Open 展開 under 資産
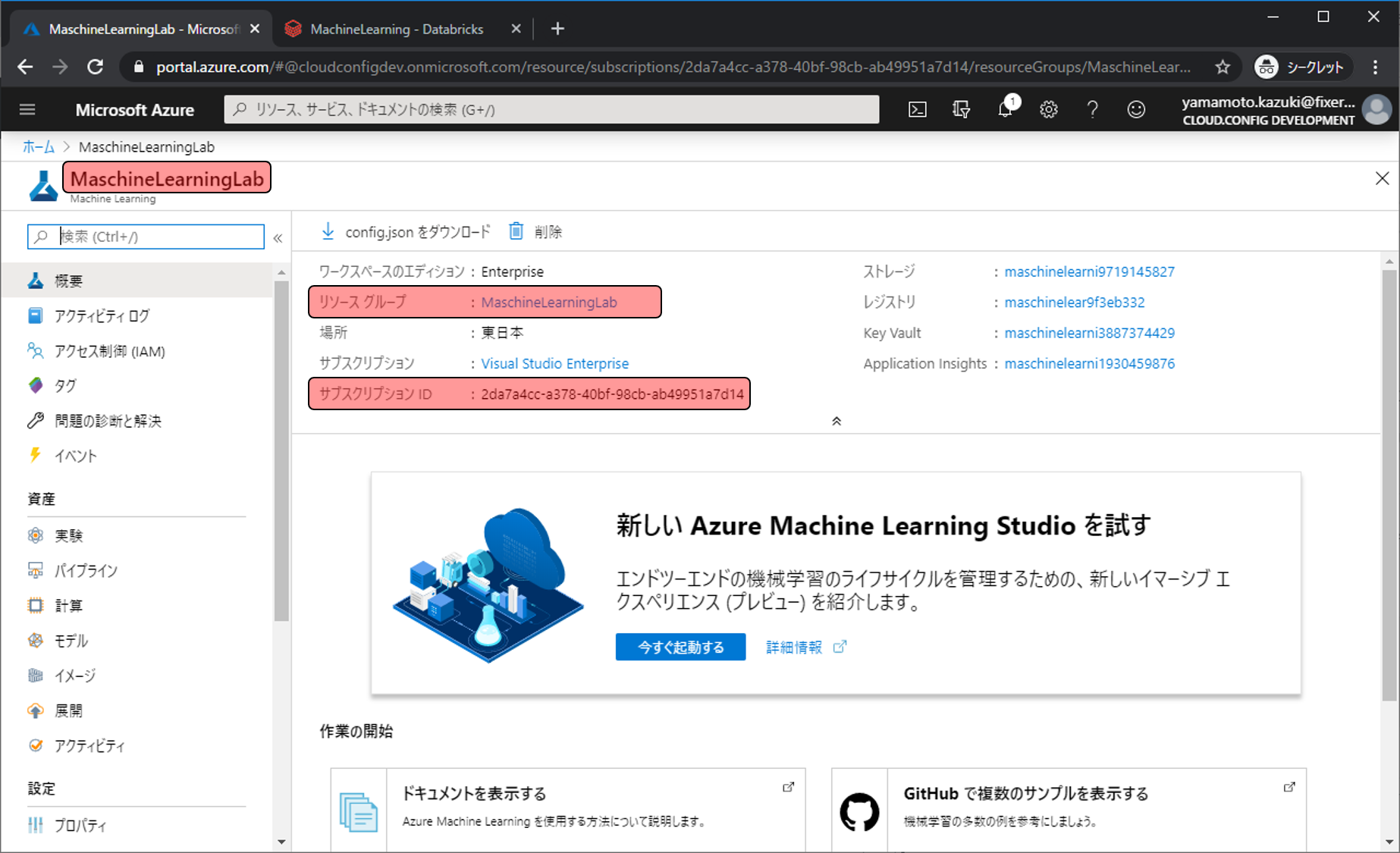 (137, 710)
